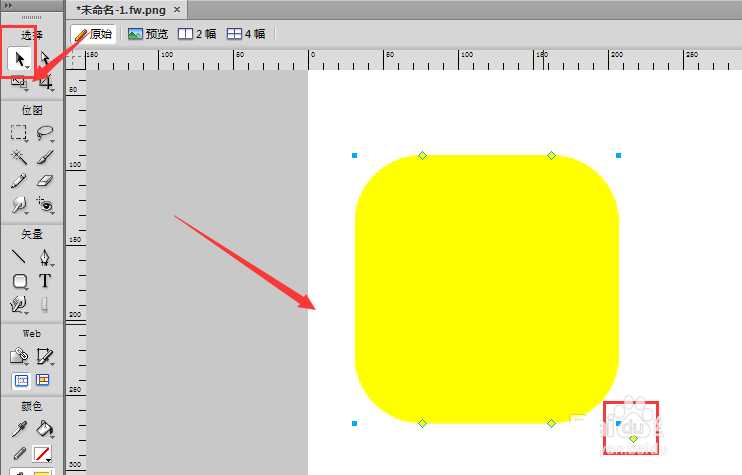Open the stroke color swatch

(x=43, y=454)
